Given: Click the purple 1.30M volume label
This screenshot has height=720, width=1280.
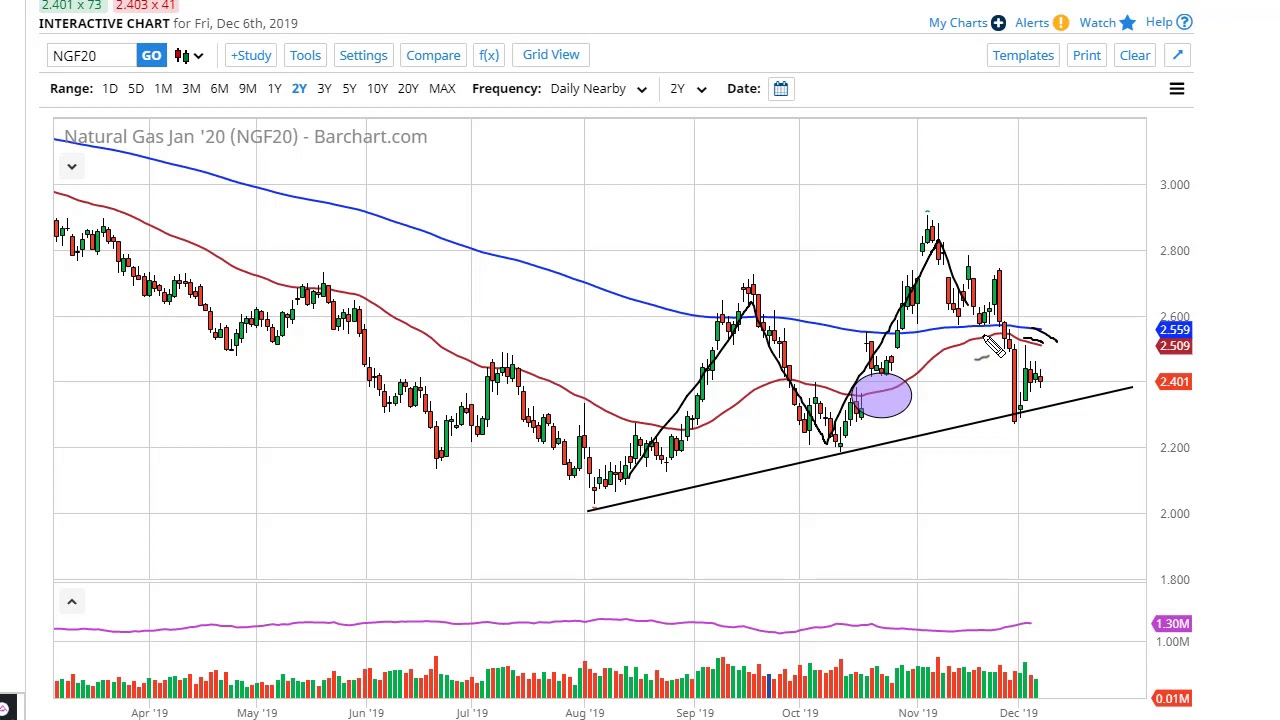Looking at the screenshot, I should tap(1171, 624).
